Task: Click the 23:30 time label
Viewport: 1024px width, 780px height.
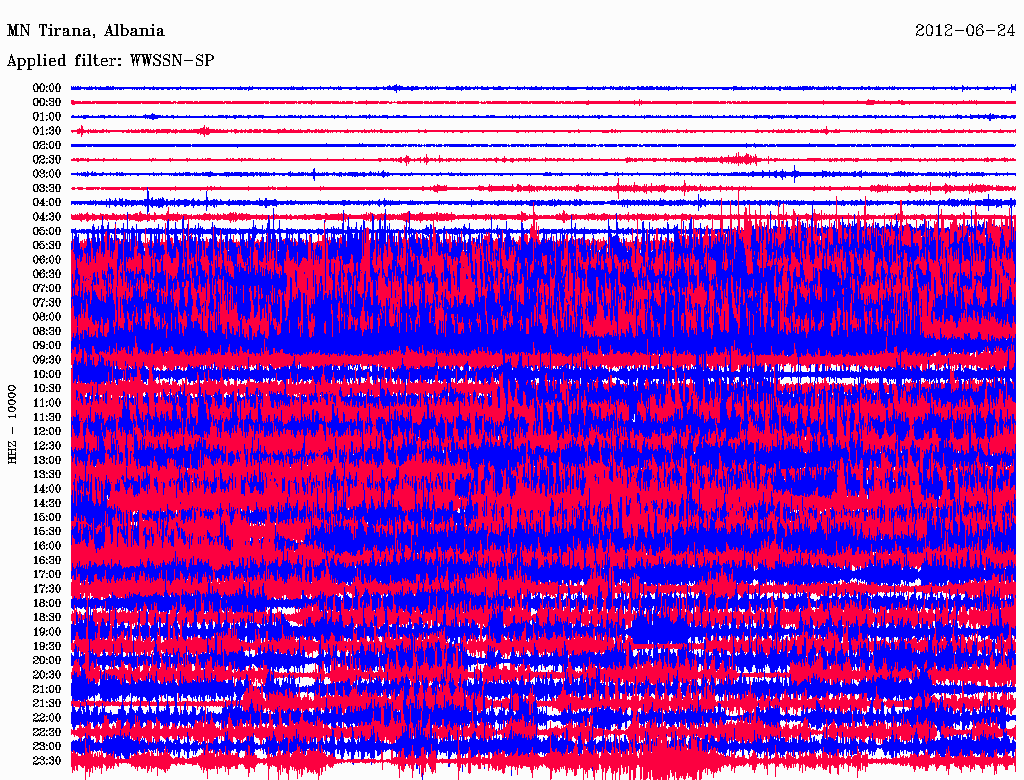Action: pyautogui.click(x=47, y=760)
